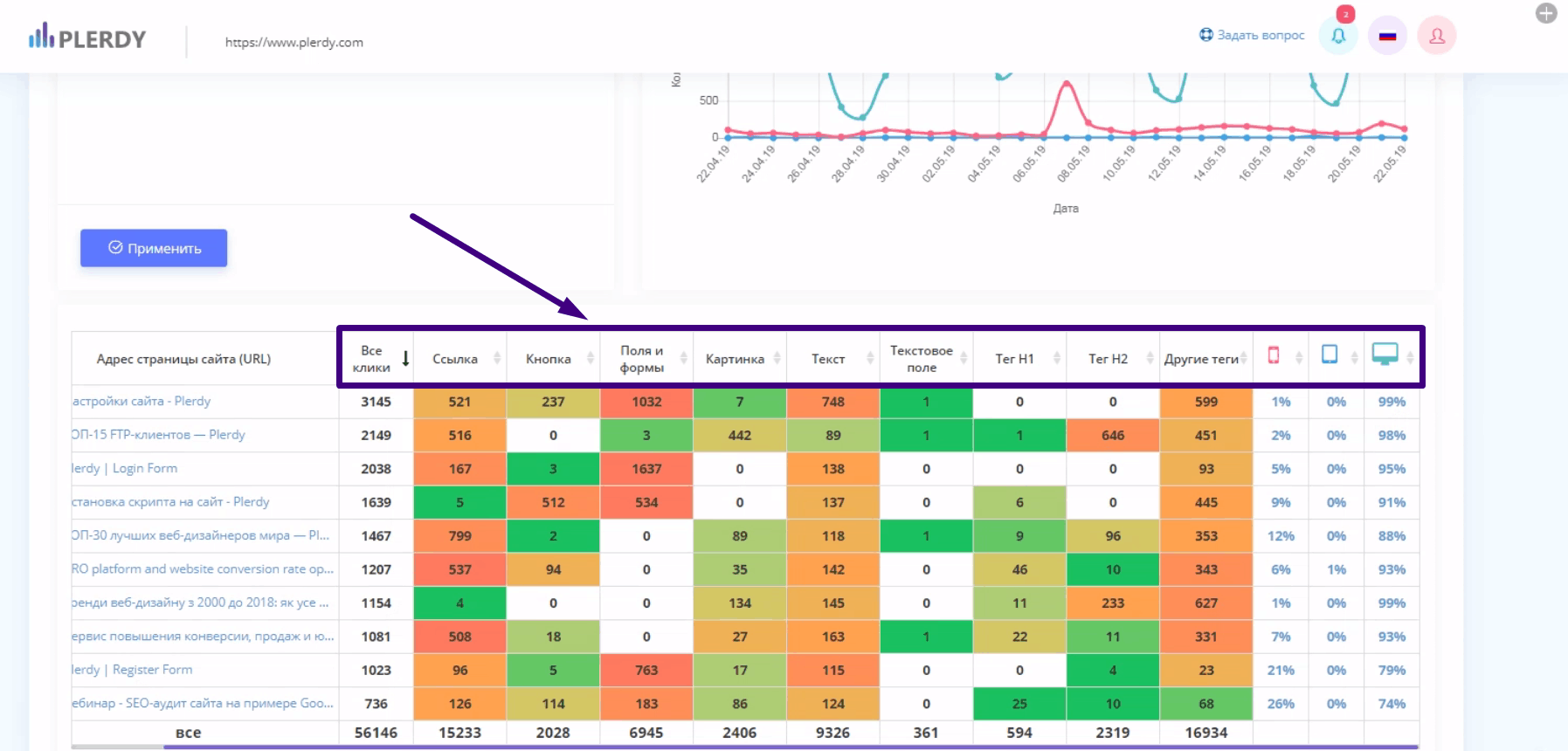Sort table by Другие теги column
Viewport: 1568px width, 751px height.
tap(1207, 359)
